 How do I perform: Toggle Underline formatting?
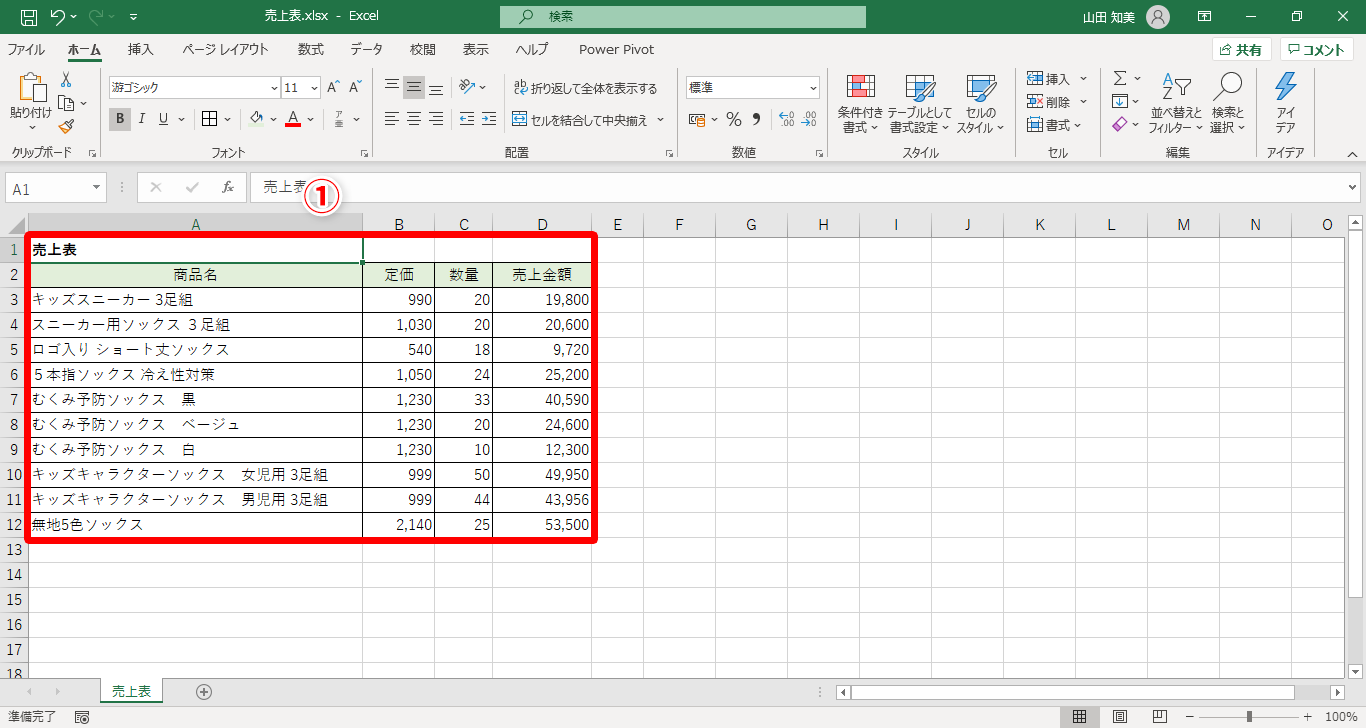(x=163, y=119)
